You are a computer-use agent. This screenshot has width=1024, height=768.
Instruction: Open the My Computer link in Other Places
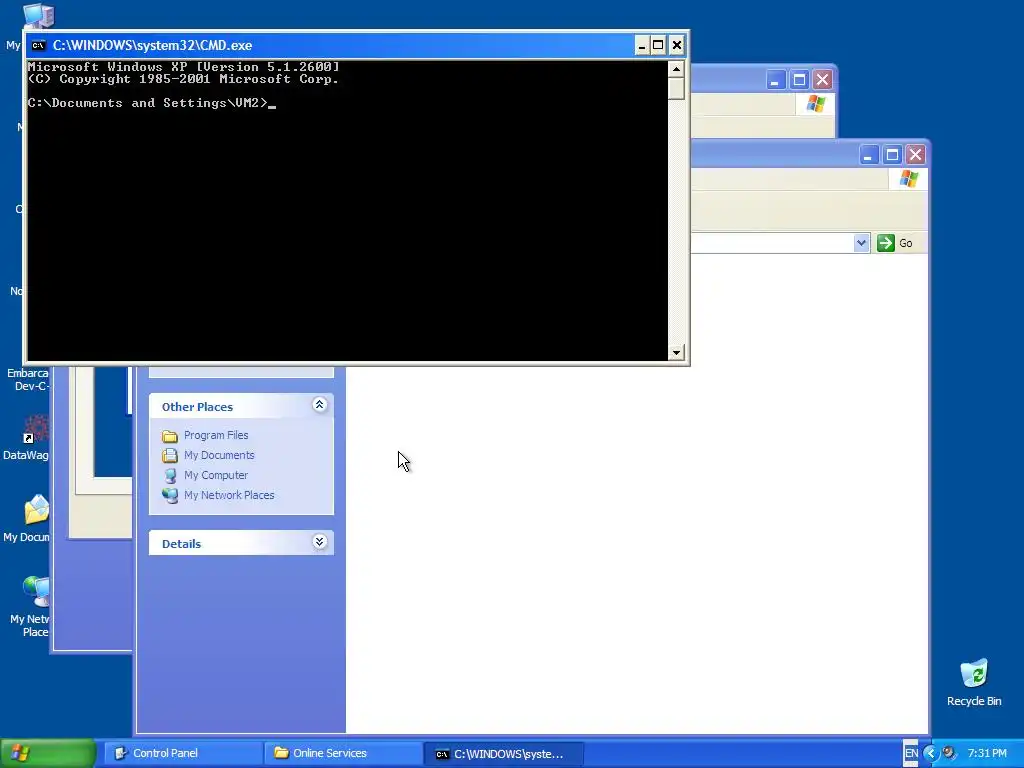click(x=216, y=475)
